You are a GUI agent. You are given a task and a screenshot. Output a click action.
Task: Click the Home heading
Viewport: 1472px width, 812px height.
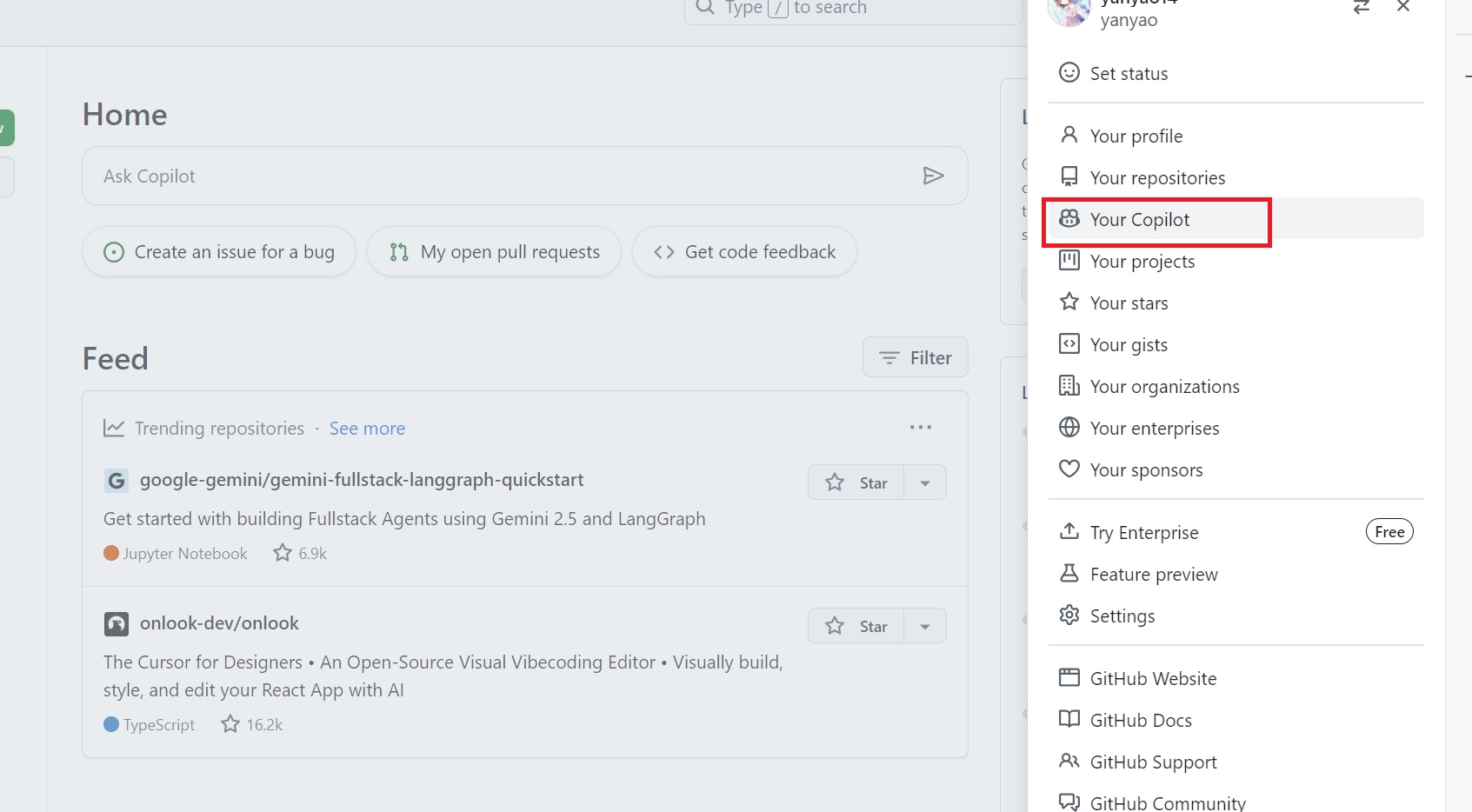click(124, 115)
